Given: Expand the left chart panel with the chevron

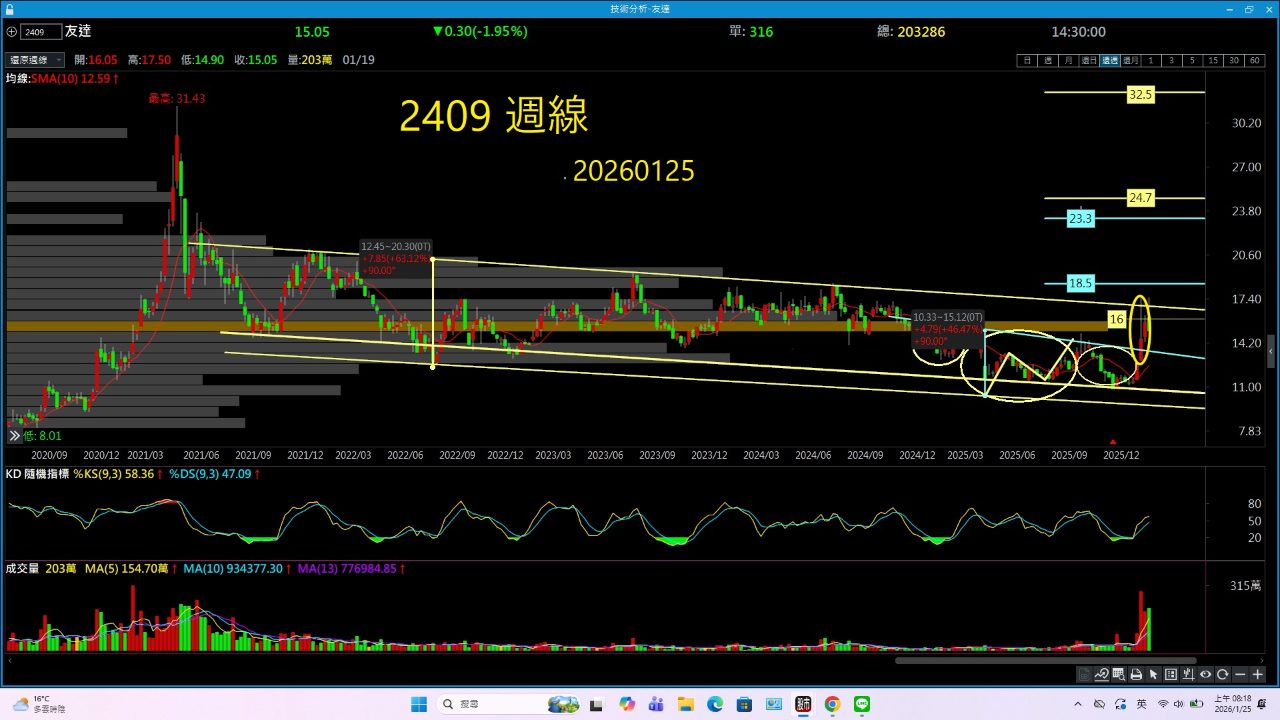Looking at the screenshot, I should 13,435.
